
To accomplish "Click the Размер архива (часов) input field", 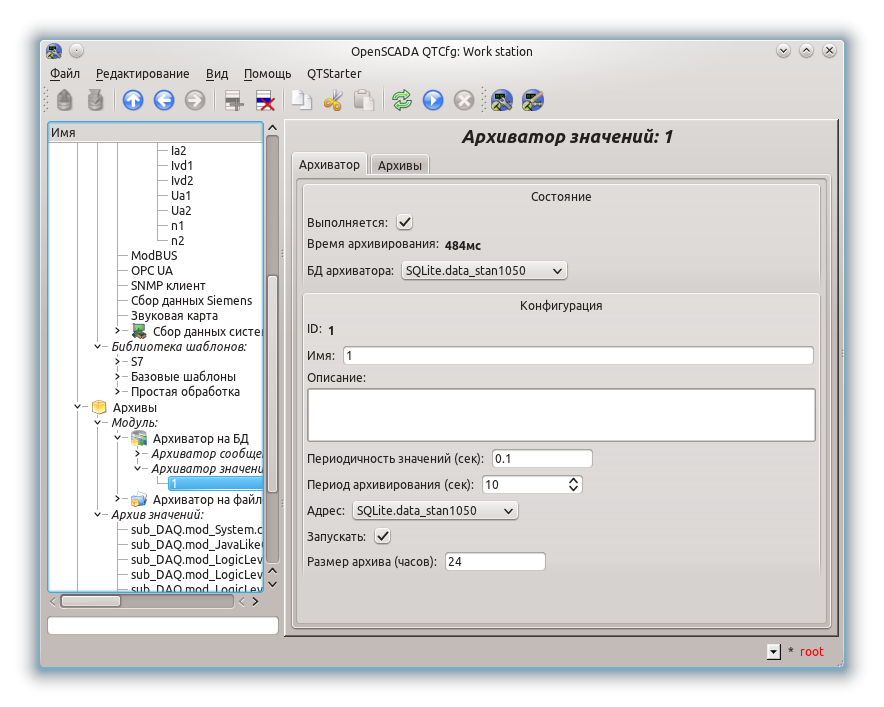I will point(495,562).
